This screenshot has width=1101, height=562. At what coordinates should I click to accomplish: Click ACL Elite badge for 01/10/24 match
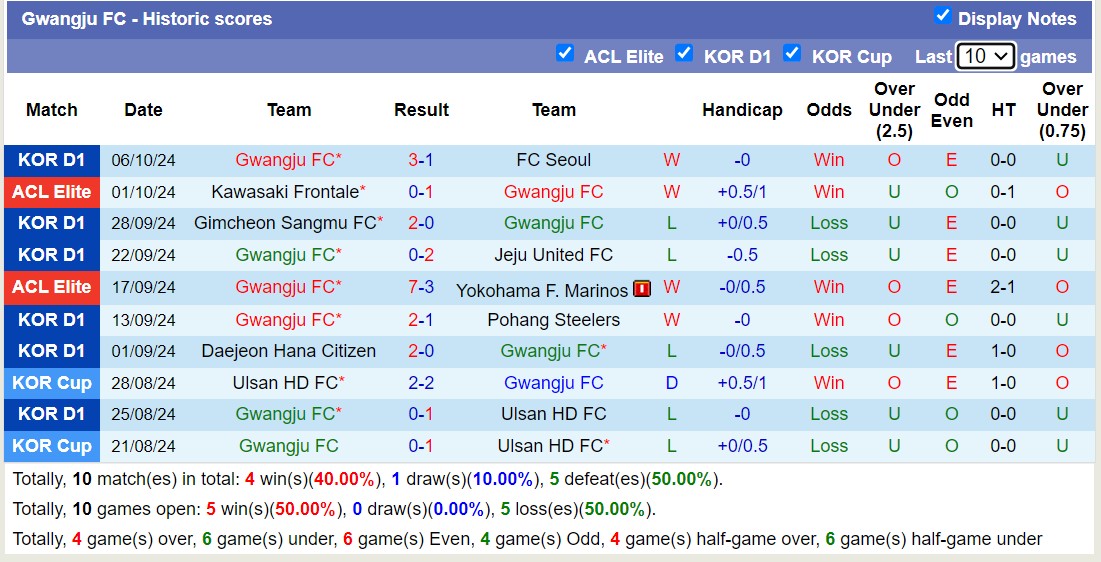coord(52,192)
